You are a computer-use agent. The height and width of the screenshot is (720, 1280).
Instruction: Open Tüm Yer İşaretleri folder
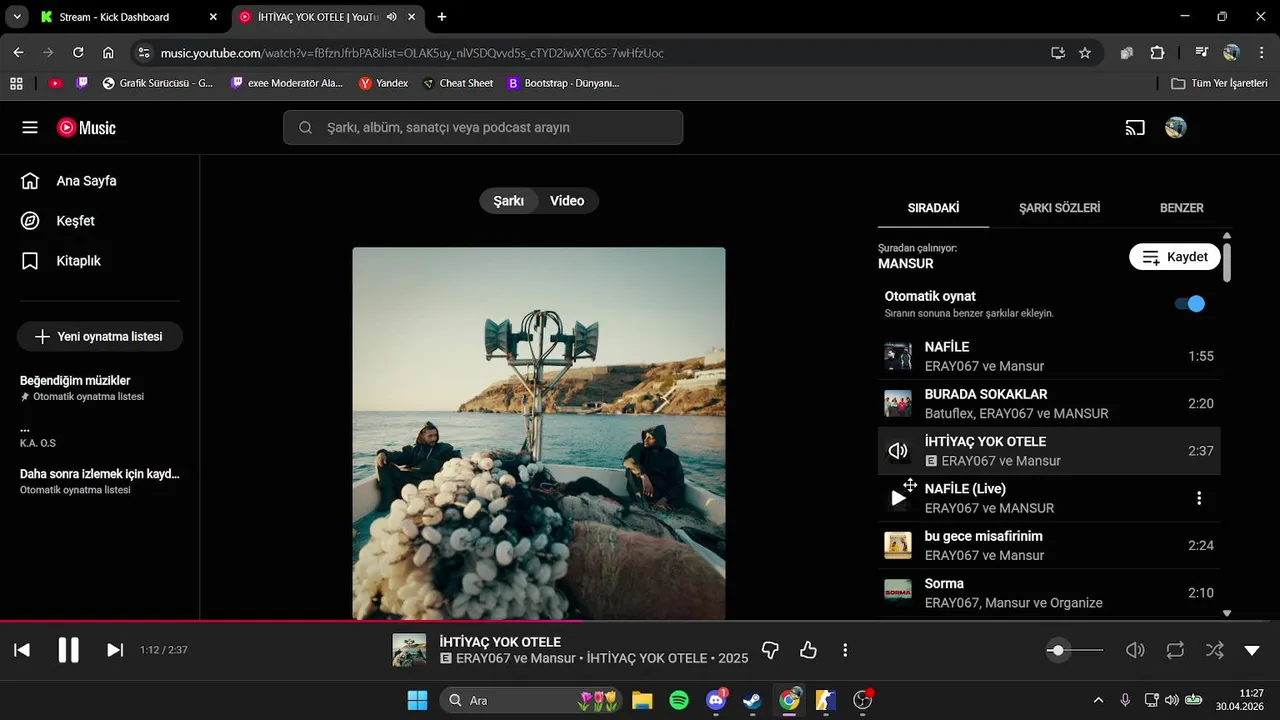[x=1220, y=83]
